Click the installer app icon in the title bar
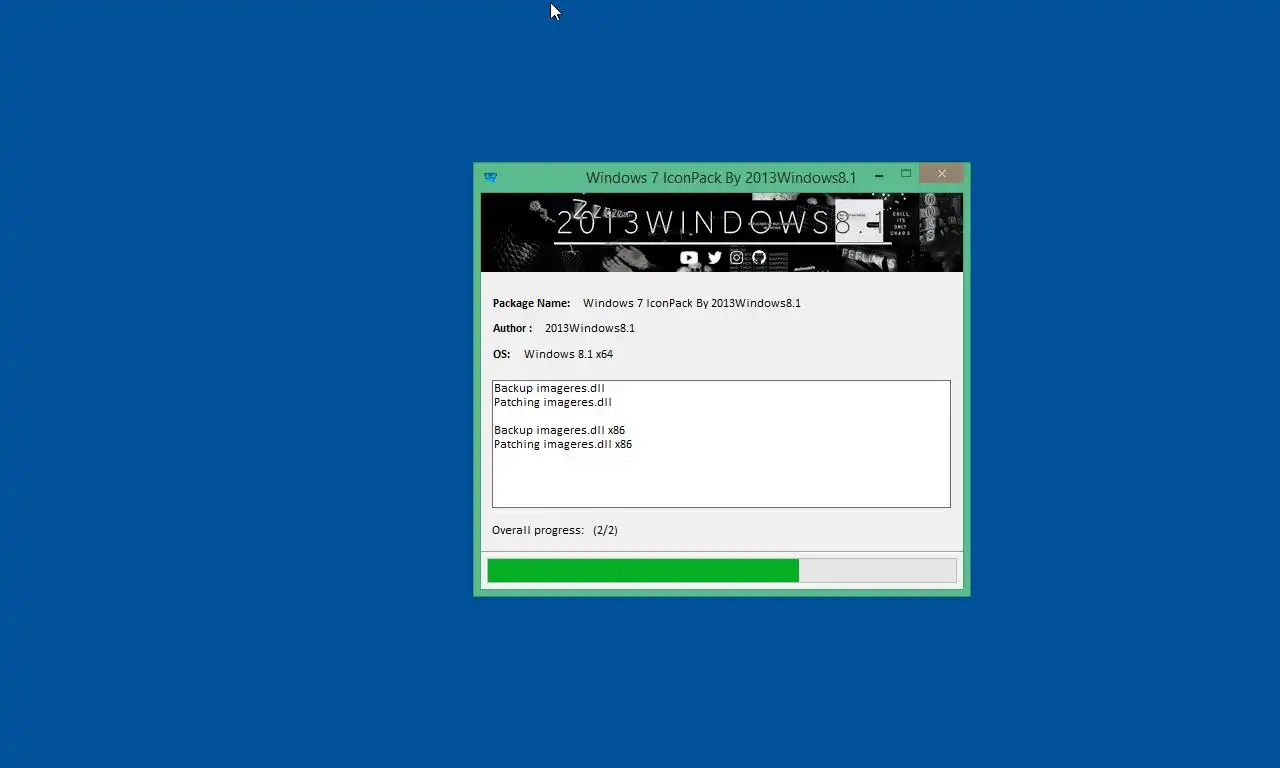Screen dimensions: 1280x768 coord(490,177)
